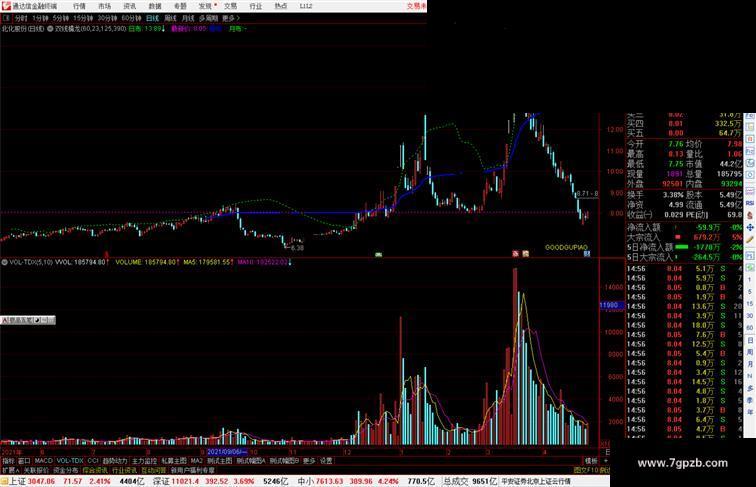The image size is (756, 487).
Task: Select the 60分钟 period tab
Action: (x=131, y=18)
